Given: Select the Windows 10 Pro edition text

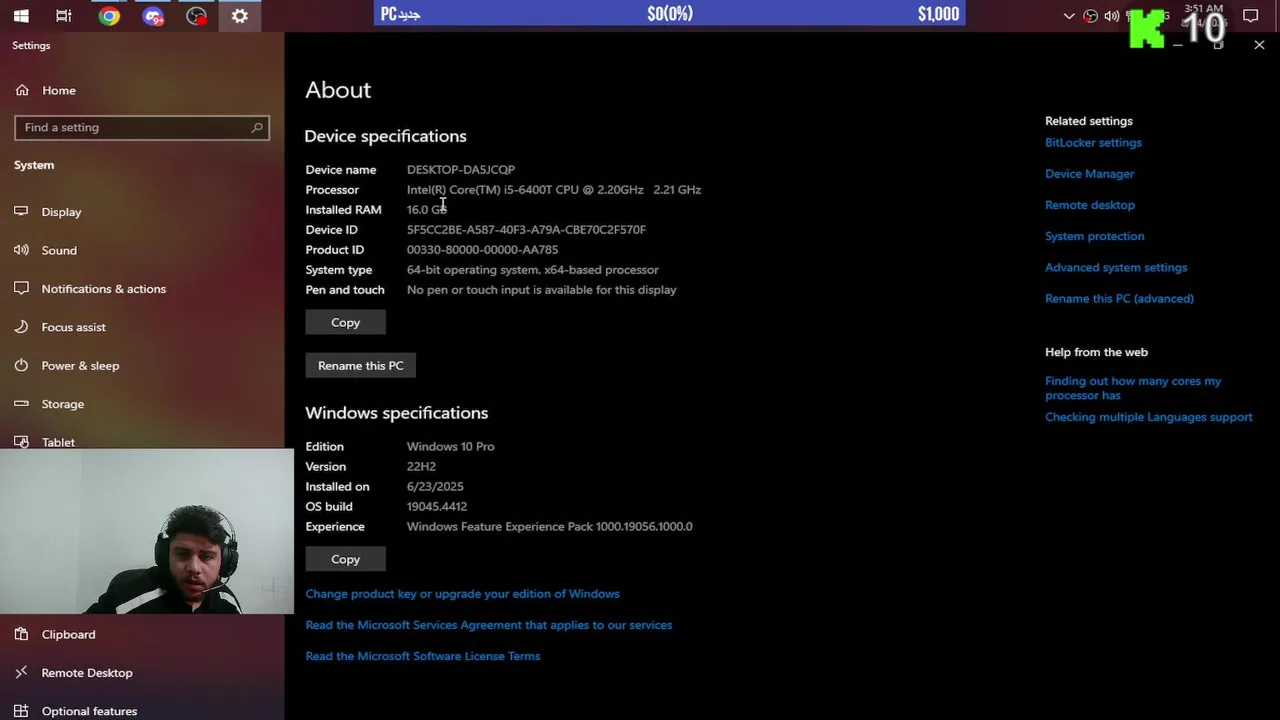Looking at the screenshot, I should click(450, 447).
